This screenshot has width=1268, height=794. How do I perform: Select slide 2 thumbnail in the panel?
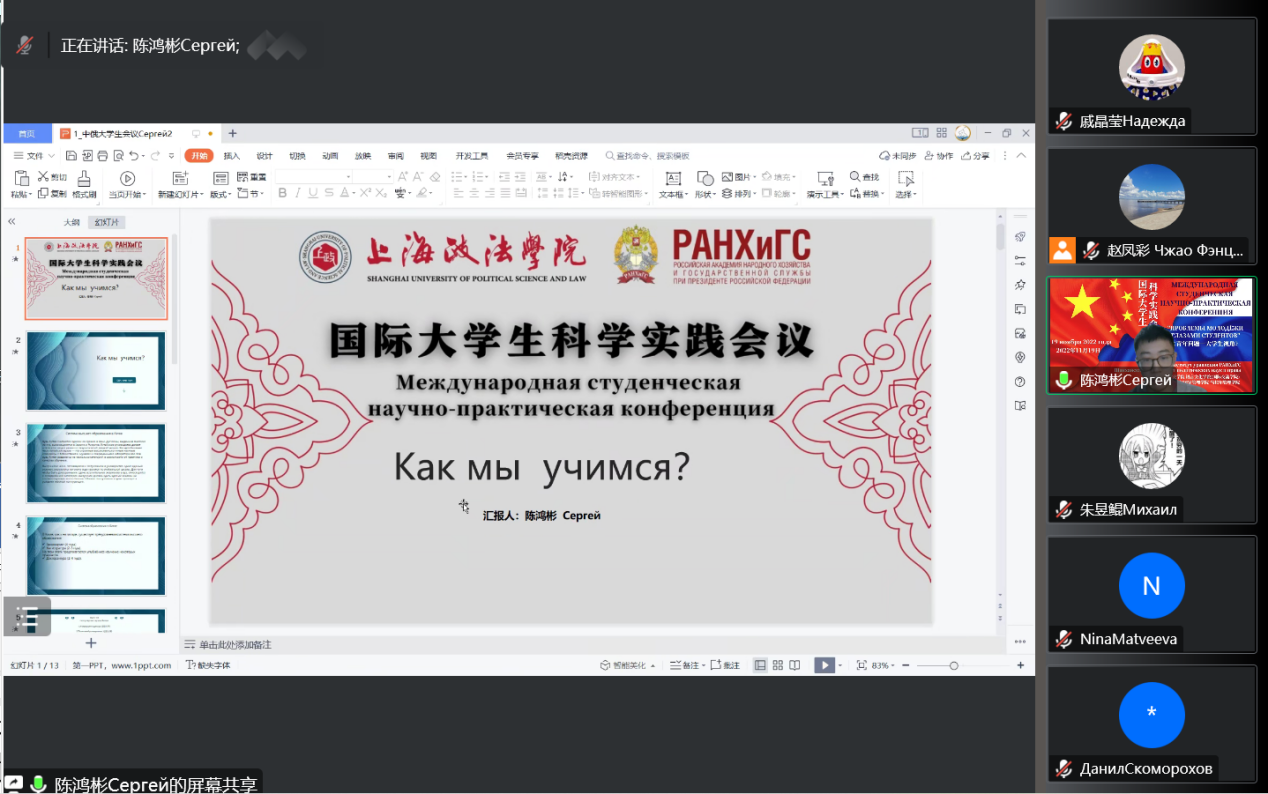click(96, 370)
